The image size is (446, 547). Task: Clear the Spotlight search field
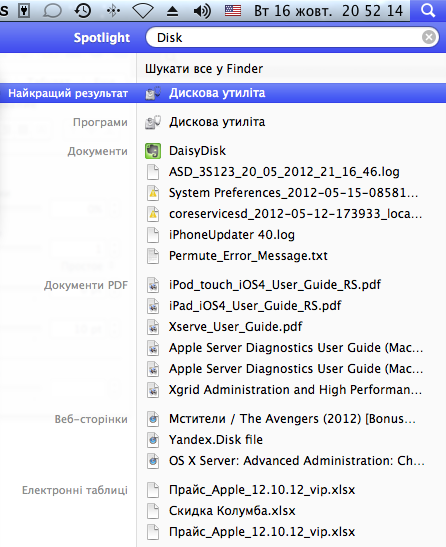point(429,37)
